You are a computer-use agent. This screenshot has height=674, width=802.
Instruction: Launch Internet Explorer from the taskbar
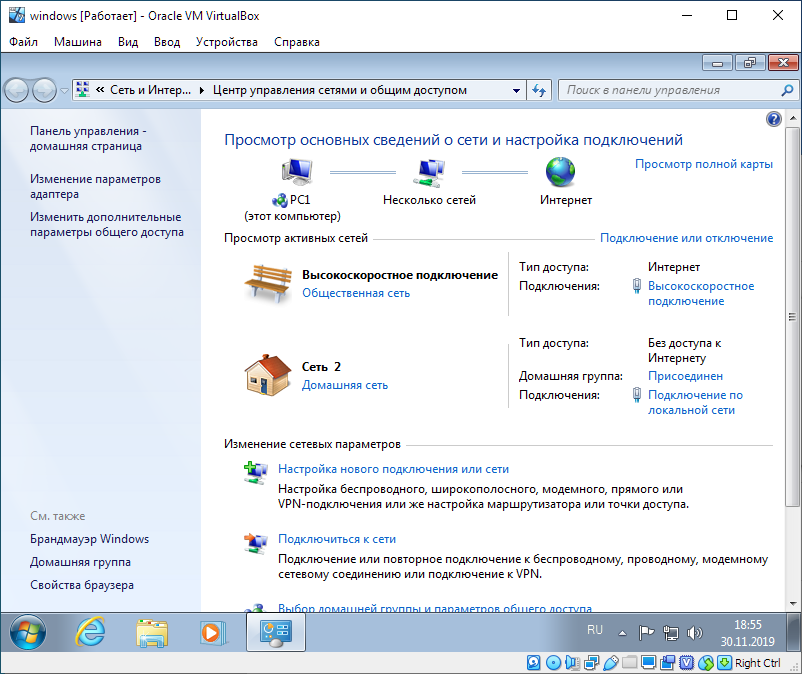click(x=91, y=632)
